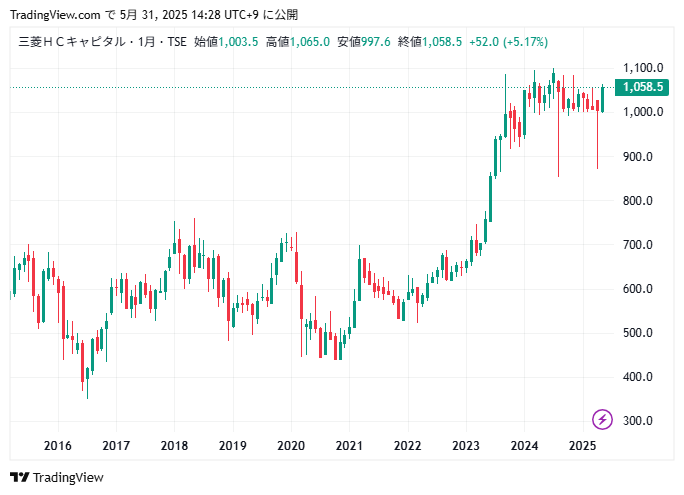Click the 1,058.5 current price label

tap(641, 87)
